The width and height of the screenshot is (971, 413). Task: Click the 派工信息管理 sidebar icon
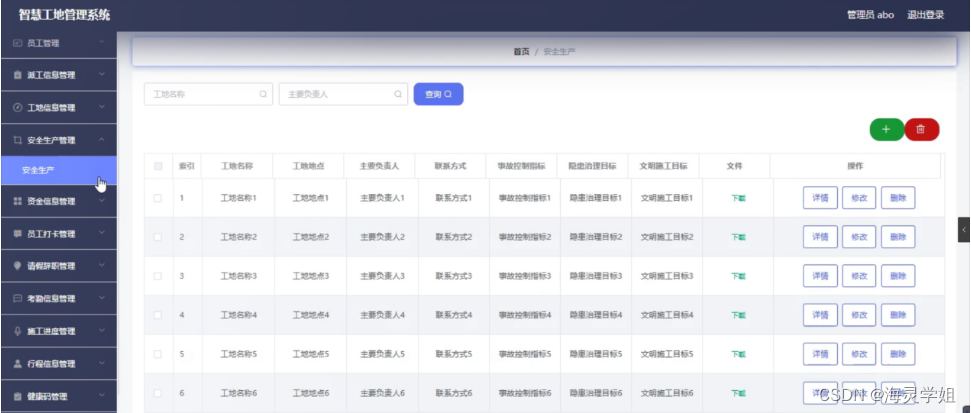click(x=17, y=75)
